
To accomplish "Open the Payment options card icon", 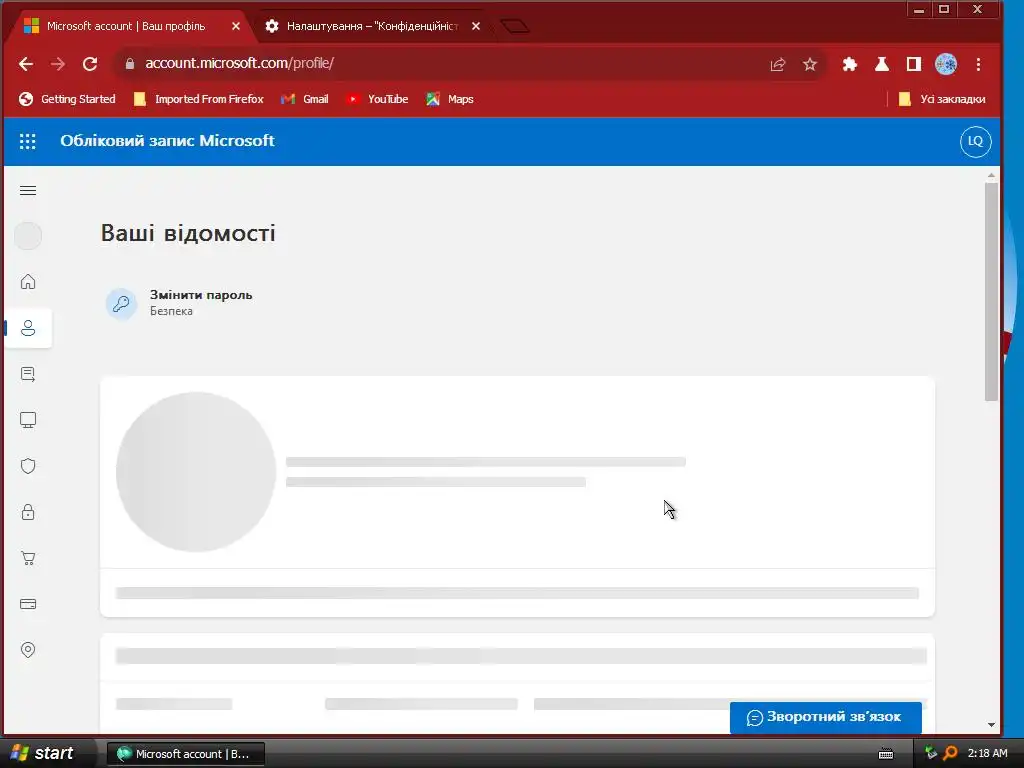I will pos(28,604).
